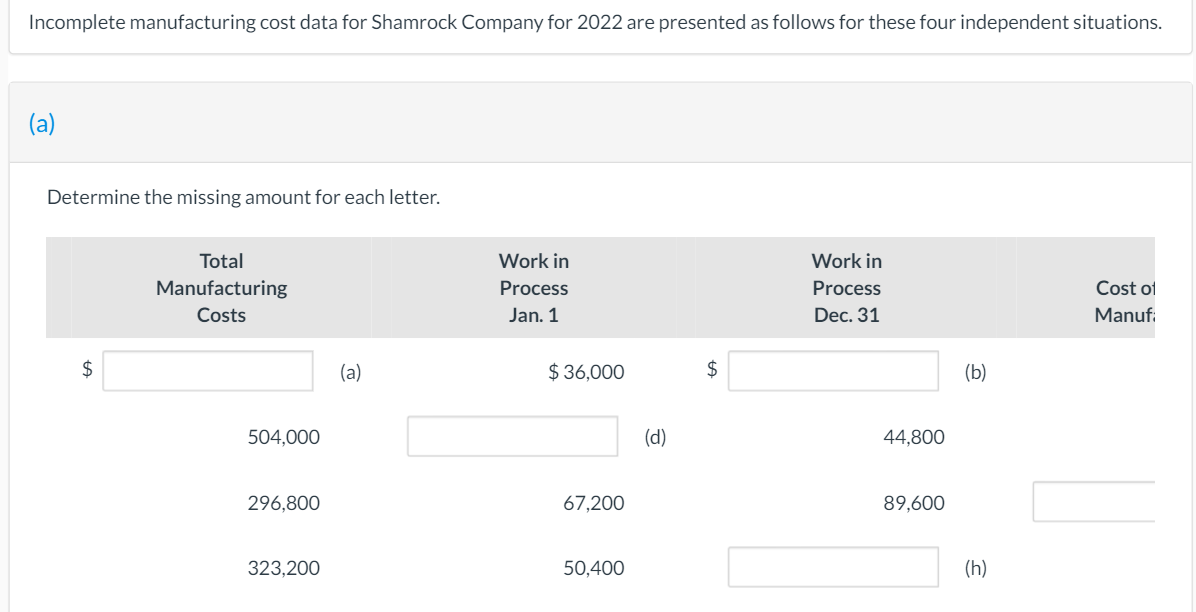Image resolution: width=1196 pixels, height=612 pixels.
Task: Click the Work in Process Jan. 1 box for (d)
Action: tap(512, 436)
